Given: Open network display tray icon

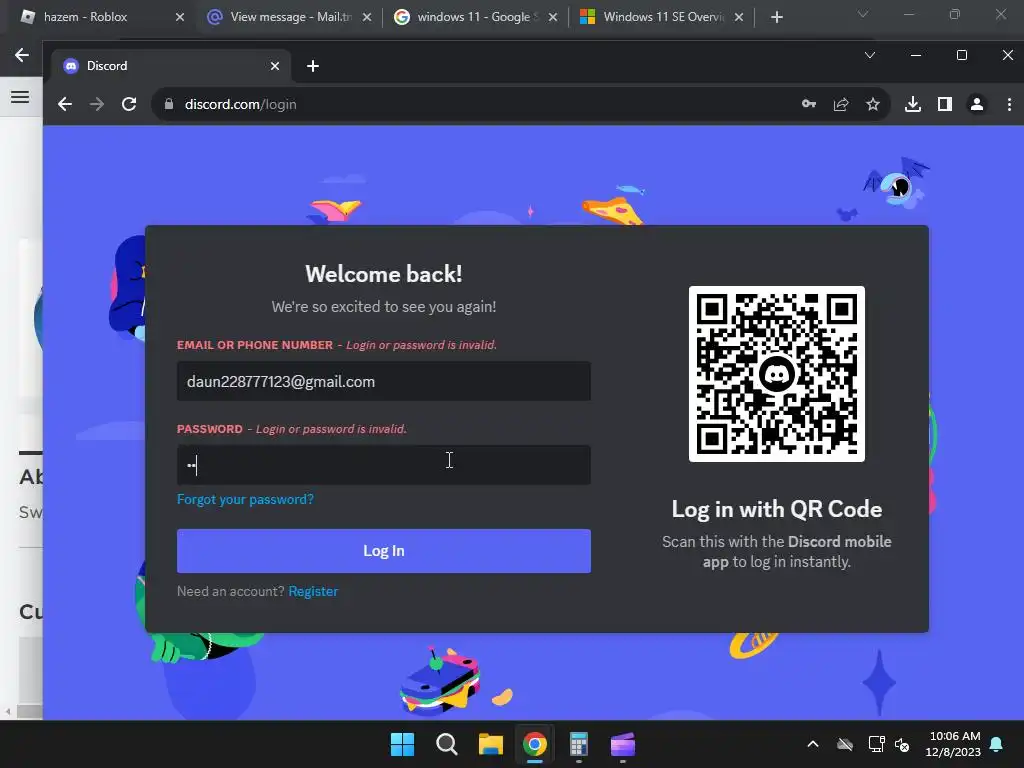Looking at the screenshot, I should pyautogui.click(x=876, y=744).
